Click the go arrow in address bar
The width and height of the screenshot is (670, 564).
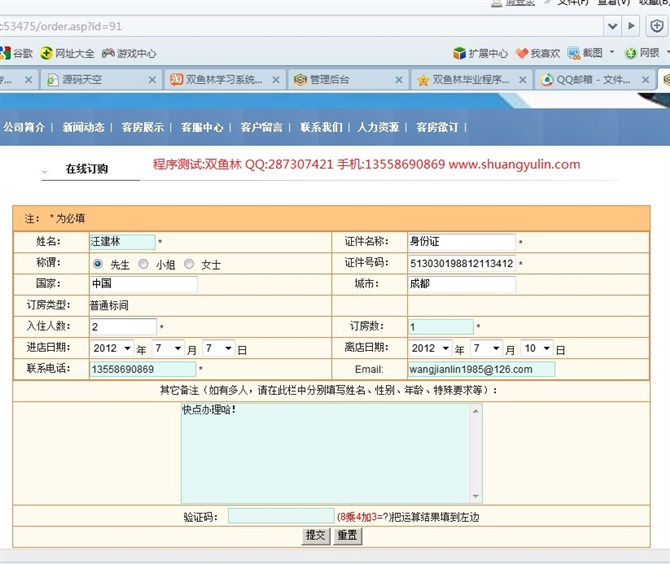pos(632,26)
